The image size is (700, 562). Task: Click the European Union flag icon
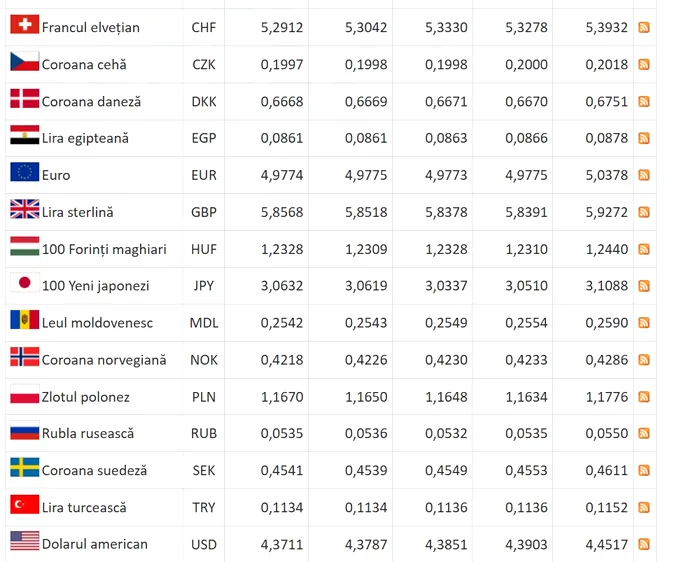point(25,172)
